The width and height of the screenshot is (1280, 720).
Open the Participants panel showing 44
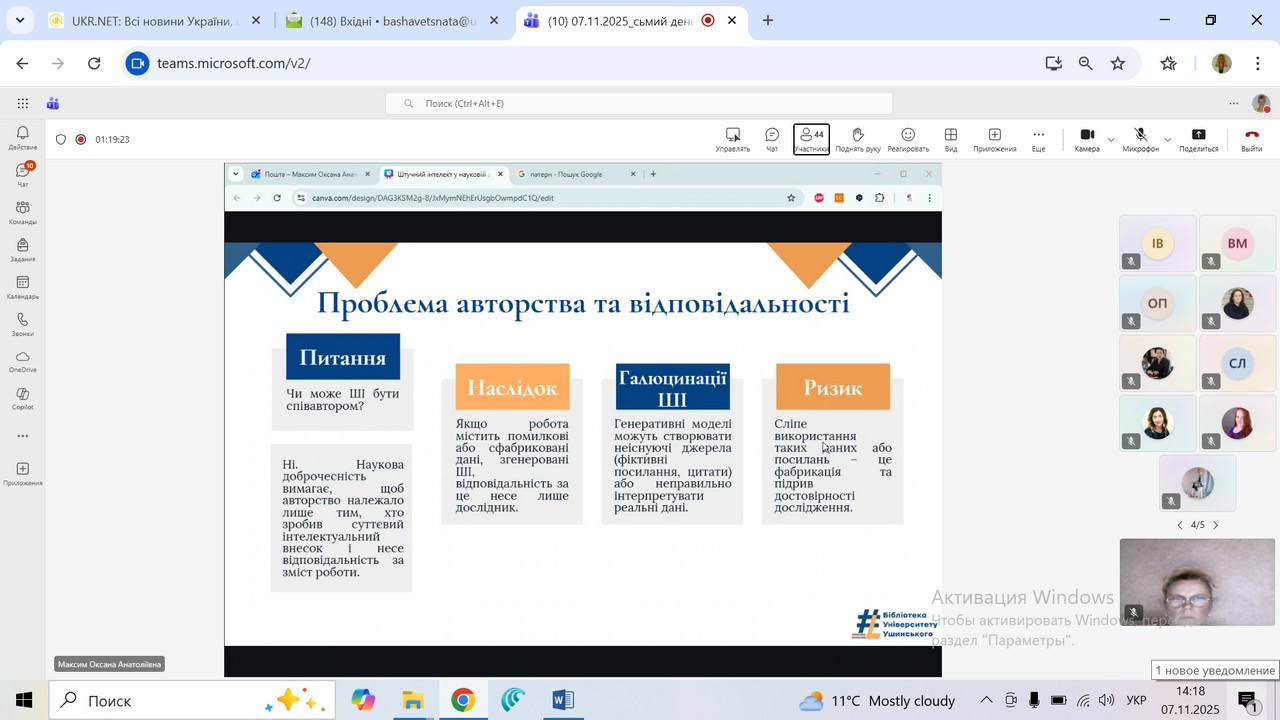[x=811, y=139]
